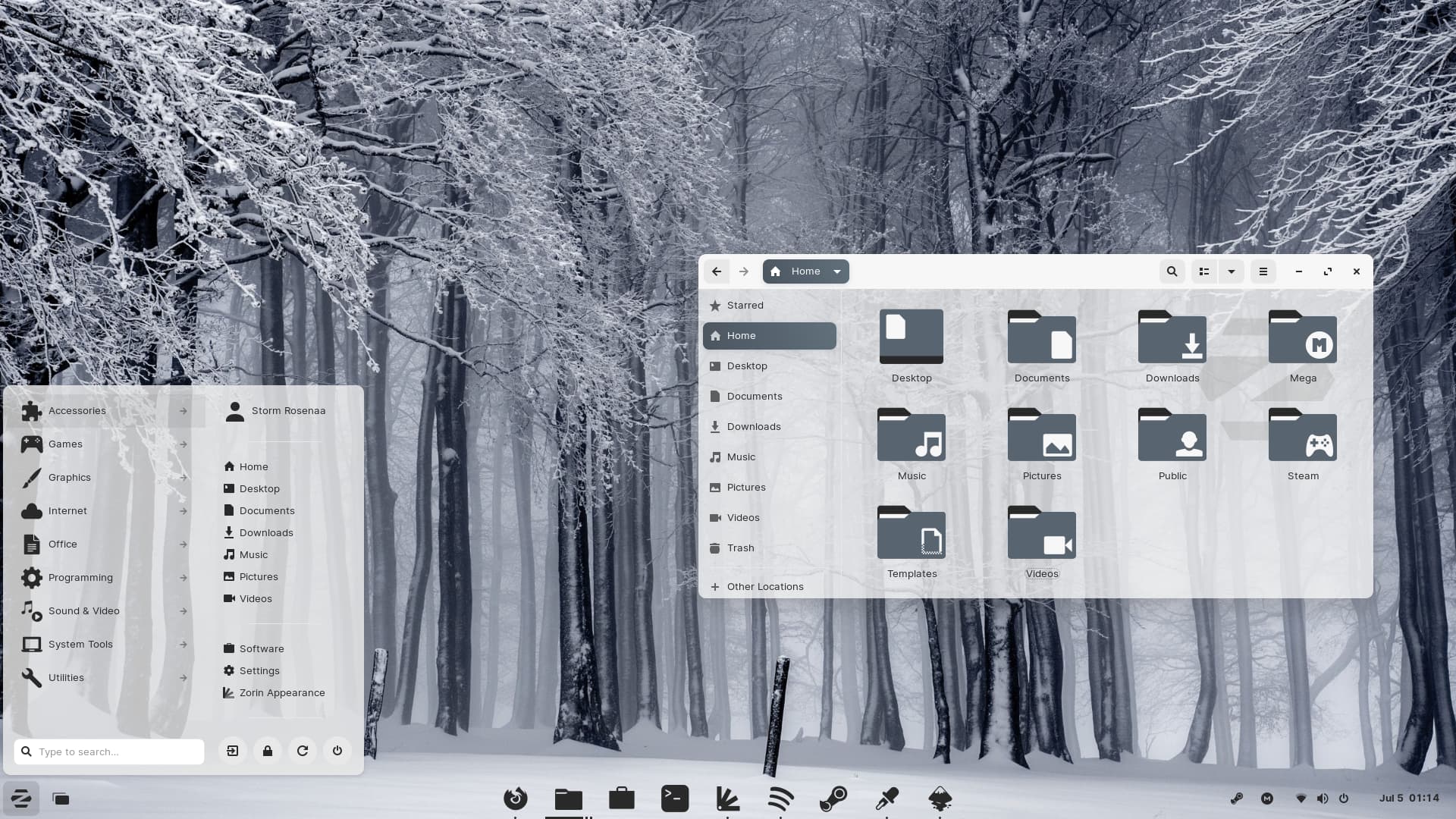The height and width of the screenshot is (819, 1456).
Task: Click the volume icon in system tray
Action: pos(1323,799)
